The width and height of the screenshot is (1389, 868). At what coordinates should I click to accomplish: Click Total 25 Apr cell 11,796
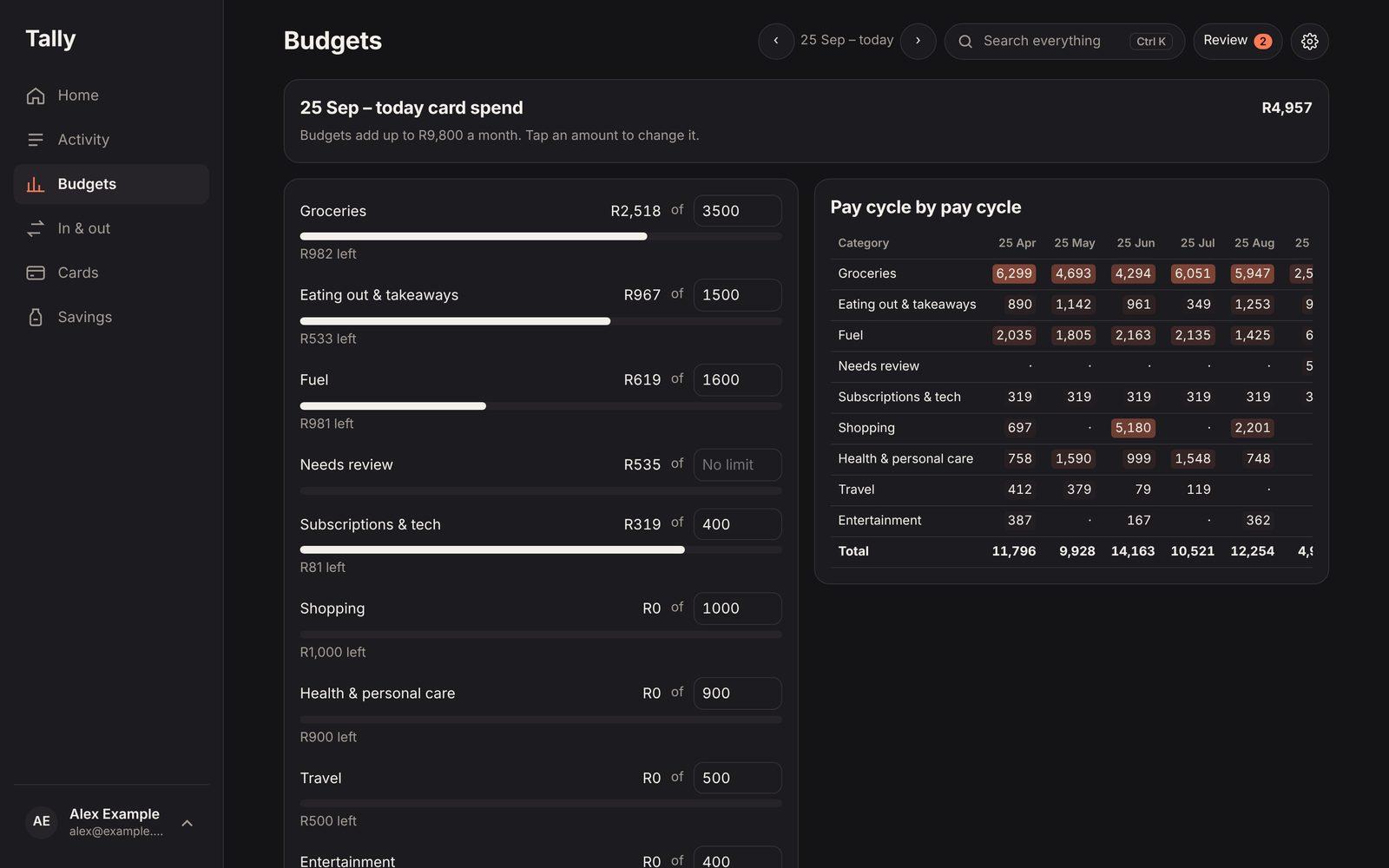pos(1014,551)
